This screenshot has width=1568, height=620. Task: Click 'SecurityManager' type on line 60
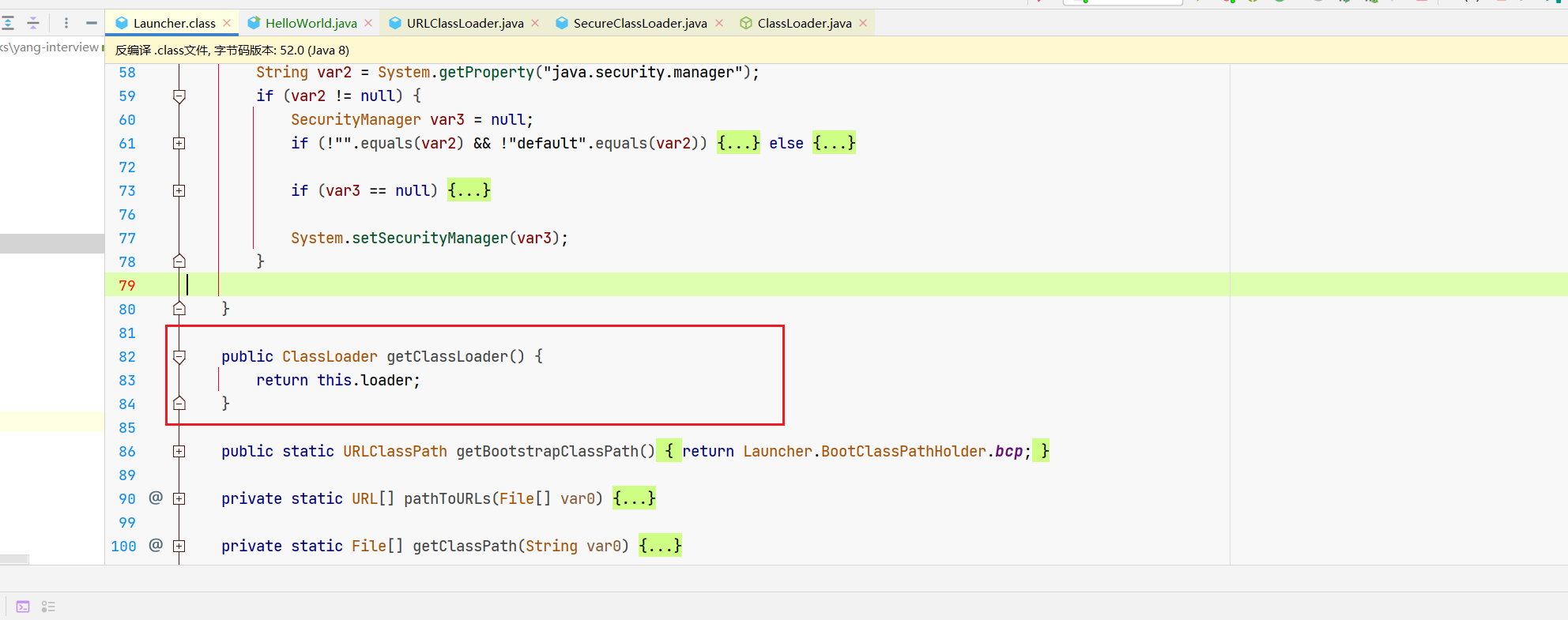pos(356,119)
